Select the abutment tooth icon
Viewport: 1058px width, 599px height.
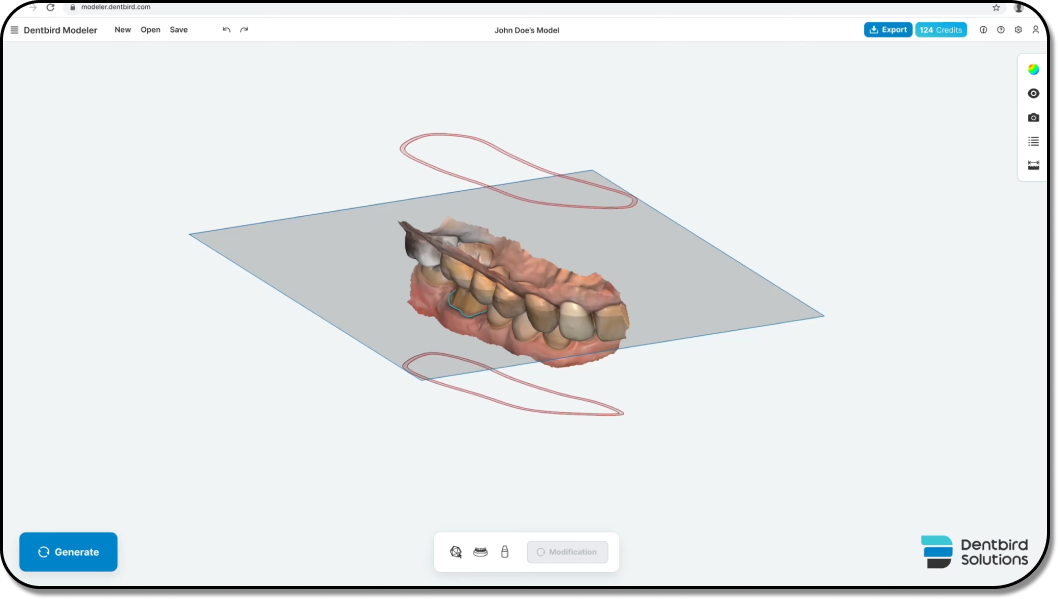tap(505, 552)
